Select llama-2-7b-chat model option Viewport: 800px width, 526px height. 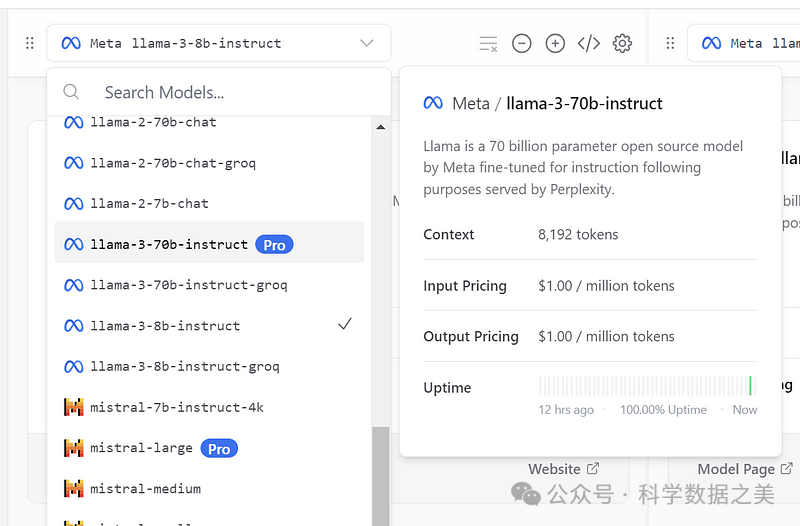click(149, 203)
